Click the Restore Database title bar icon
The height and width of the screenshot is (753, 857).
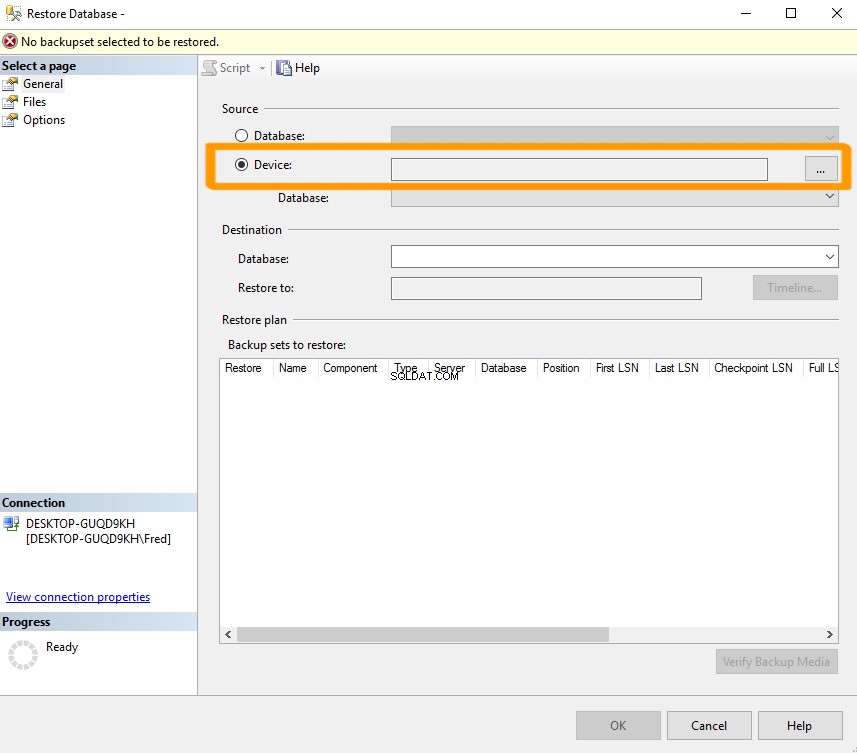[13, 13]
